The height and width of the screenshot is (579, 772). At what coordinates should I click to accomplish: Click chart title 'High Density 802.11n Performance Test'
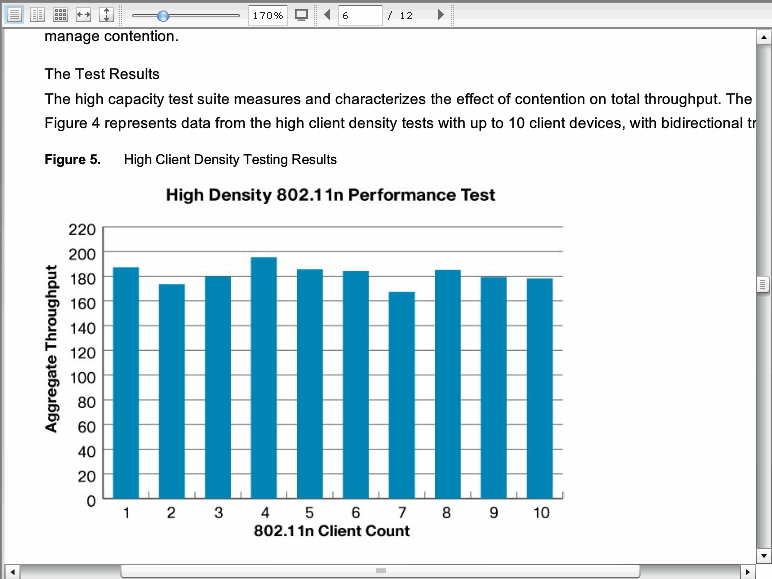tap(330, 195)
